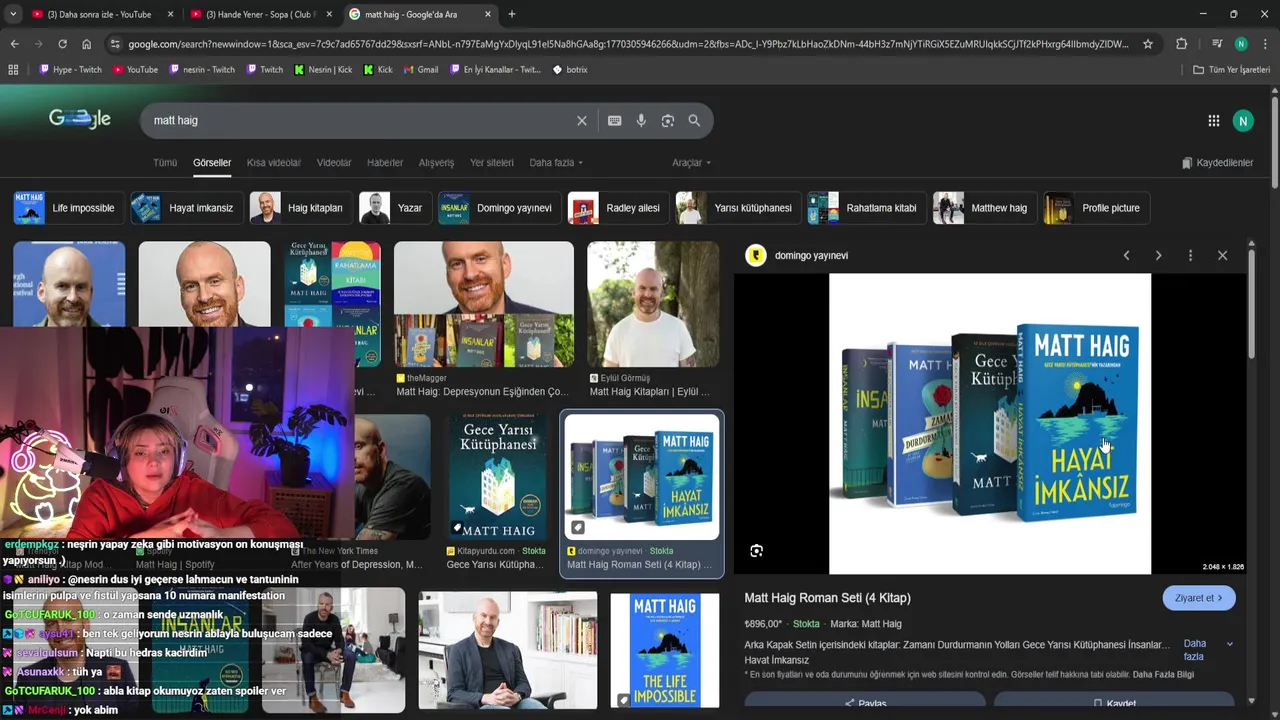Filter by Rahatlama kitabı chip
This screenshot has width=1280, height=720.
click(x=867, y=208)
